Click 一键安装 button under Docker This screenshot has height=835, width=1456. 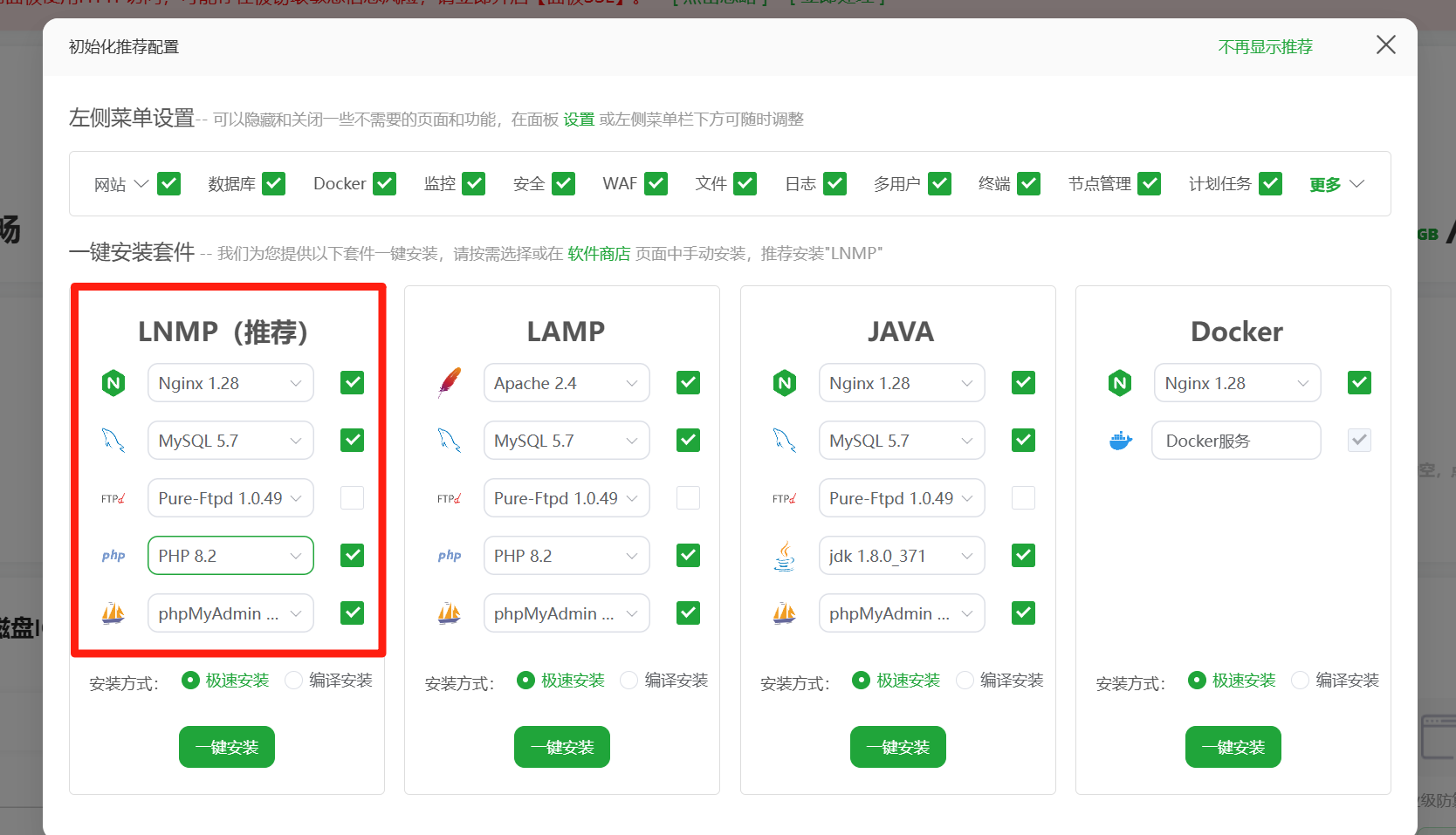tap(1233, 747)
